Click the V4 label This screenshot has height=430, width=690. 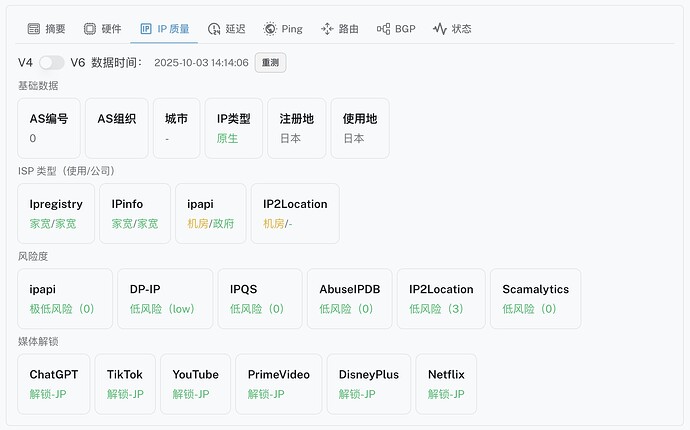point(25,62)
